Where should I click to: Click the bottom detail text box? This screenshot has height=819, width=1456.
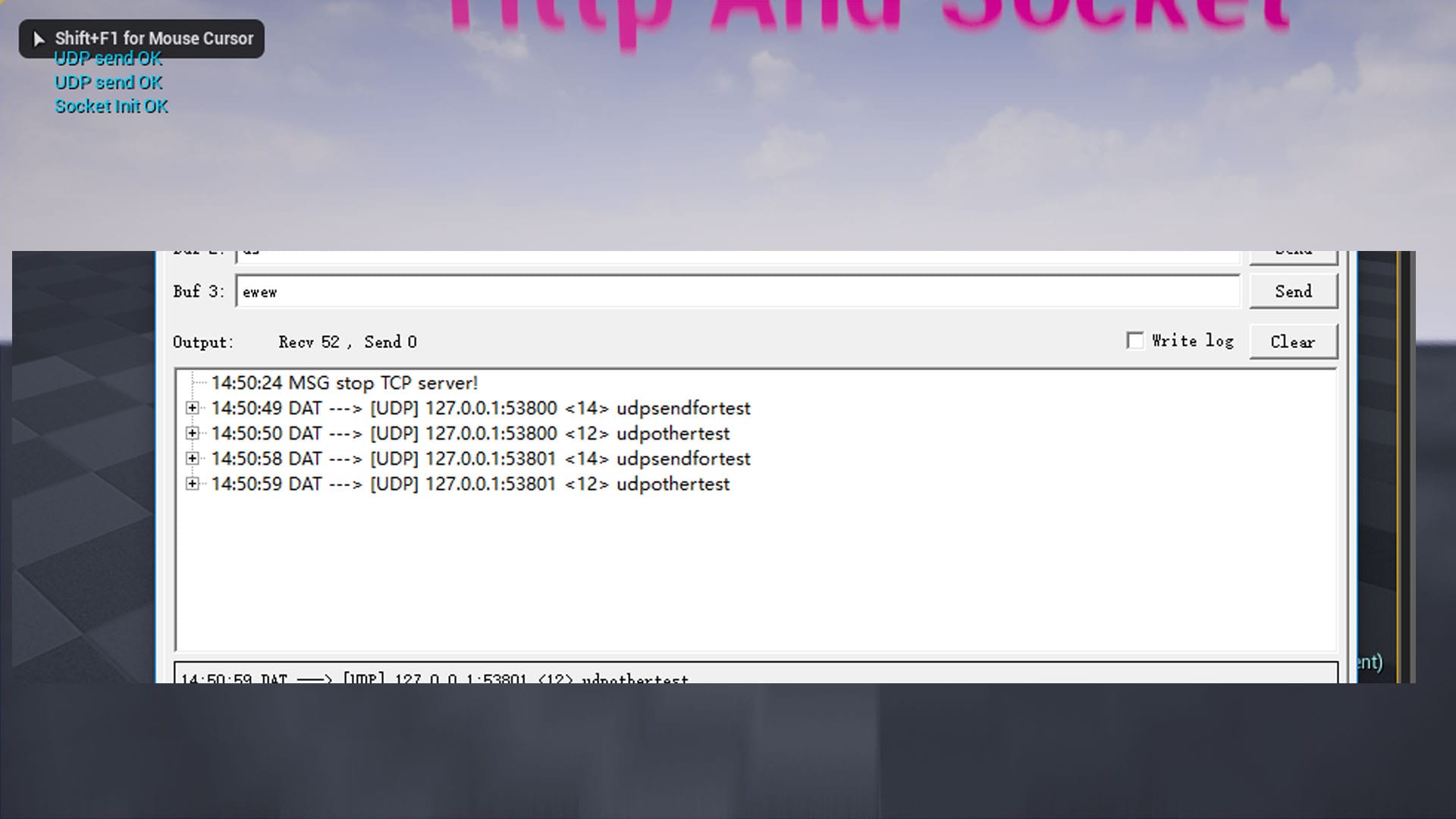(755, 673)
